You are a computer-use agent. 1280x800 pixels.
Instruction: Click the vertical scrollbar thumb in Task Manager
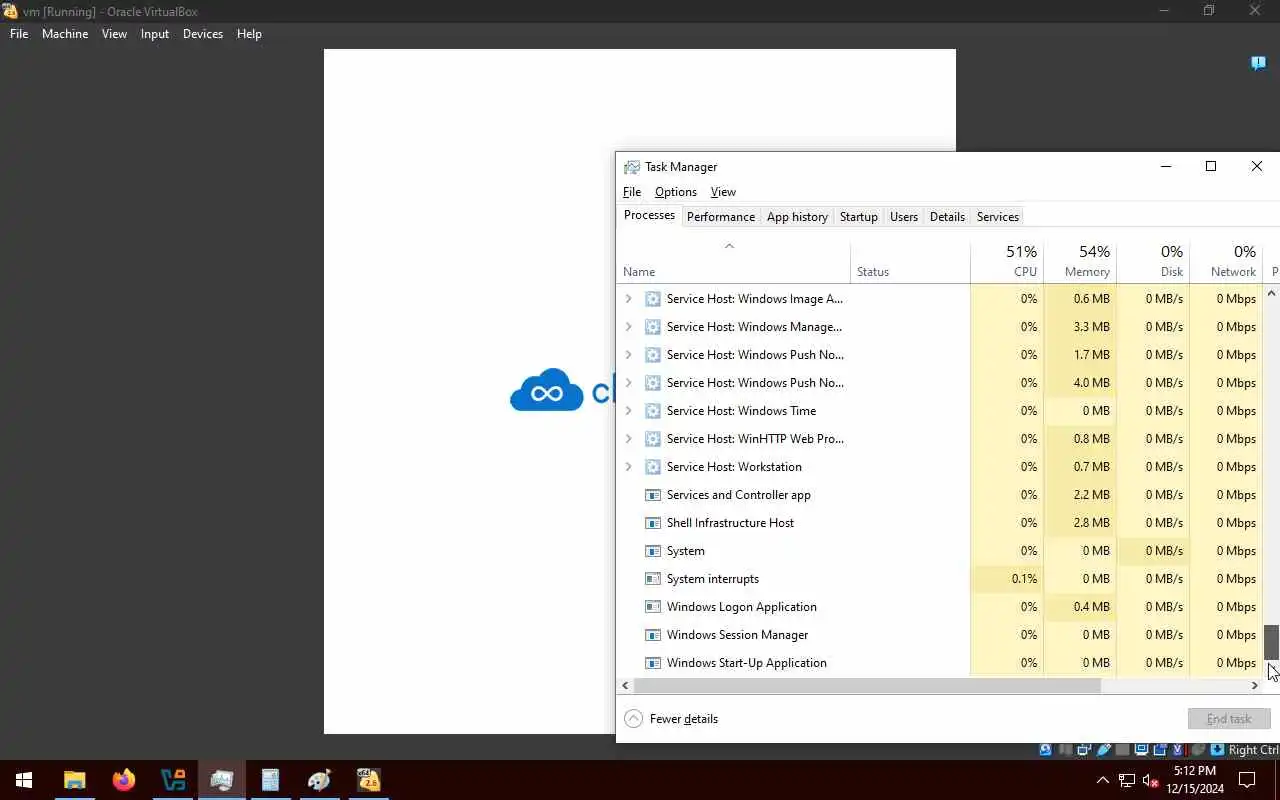(1271, 641)
